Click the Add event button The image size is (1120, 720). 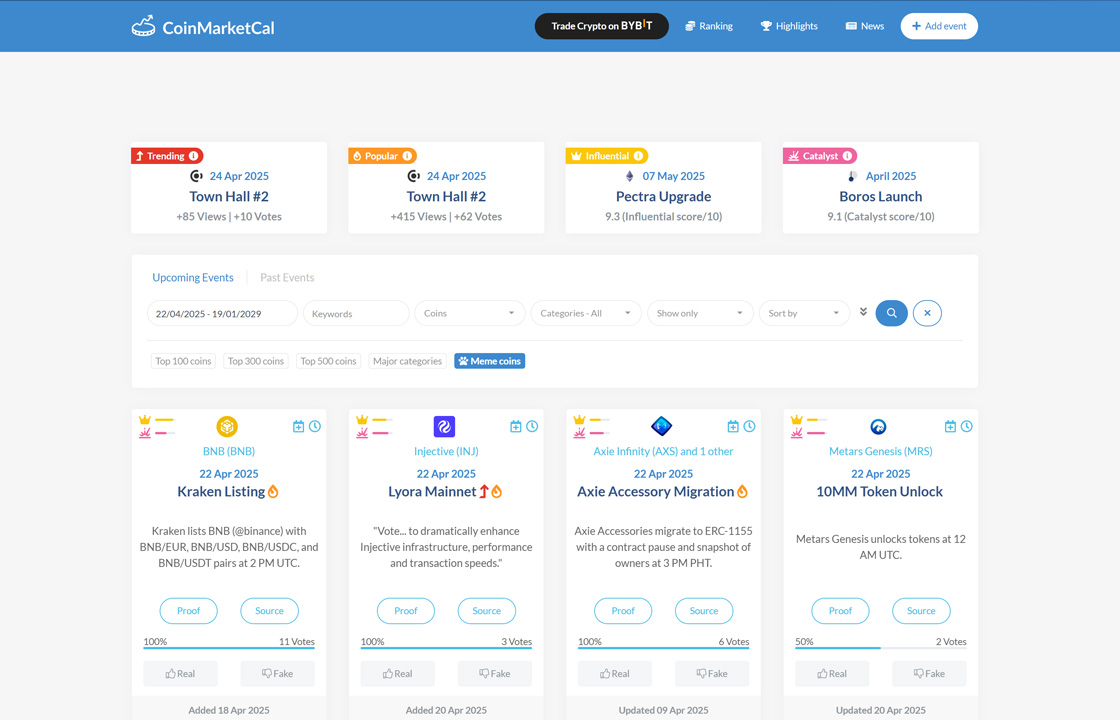939,26
